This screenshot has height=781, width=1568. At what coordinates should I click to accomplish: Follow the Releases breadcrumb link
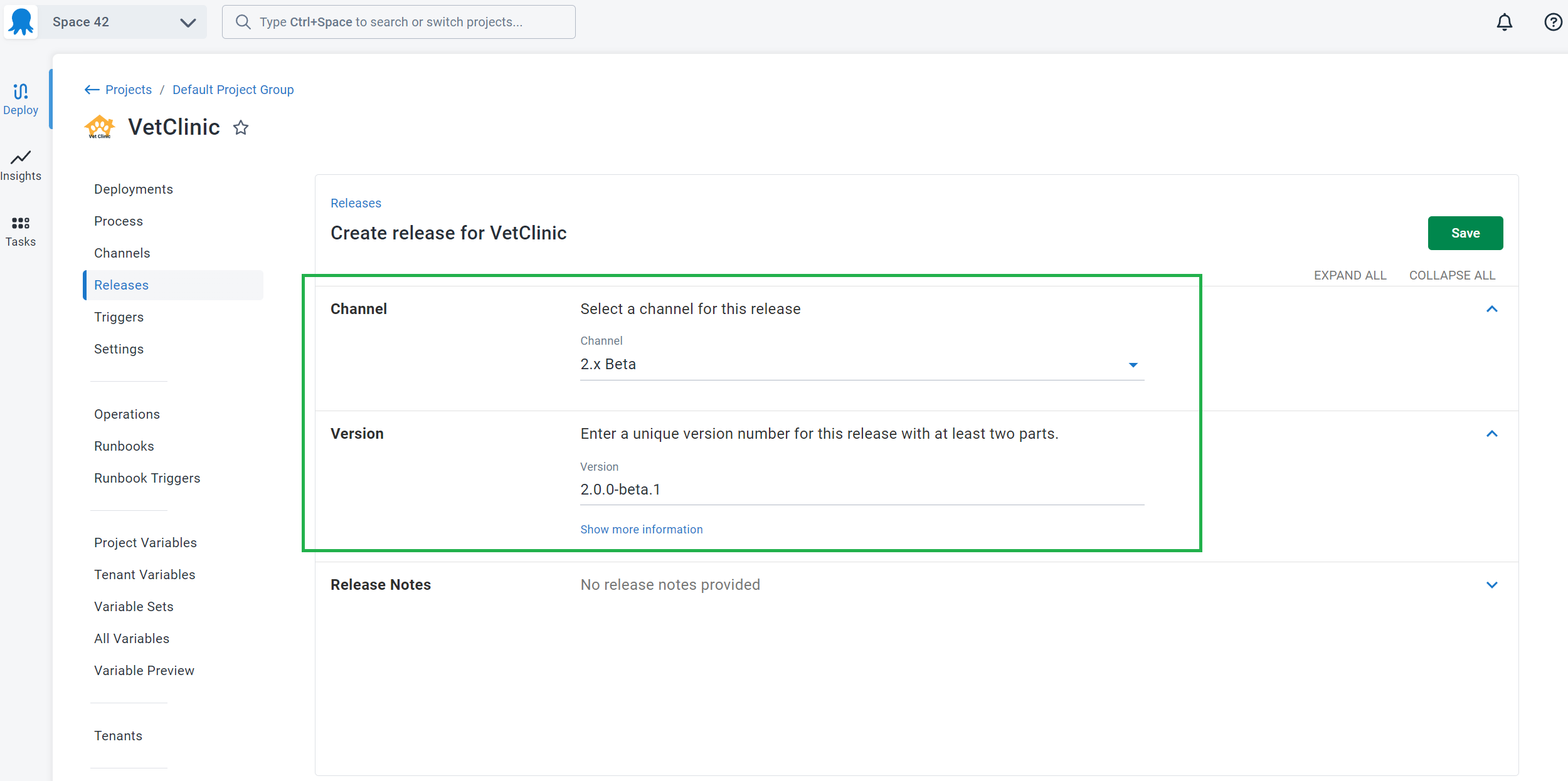pos(356,203)
